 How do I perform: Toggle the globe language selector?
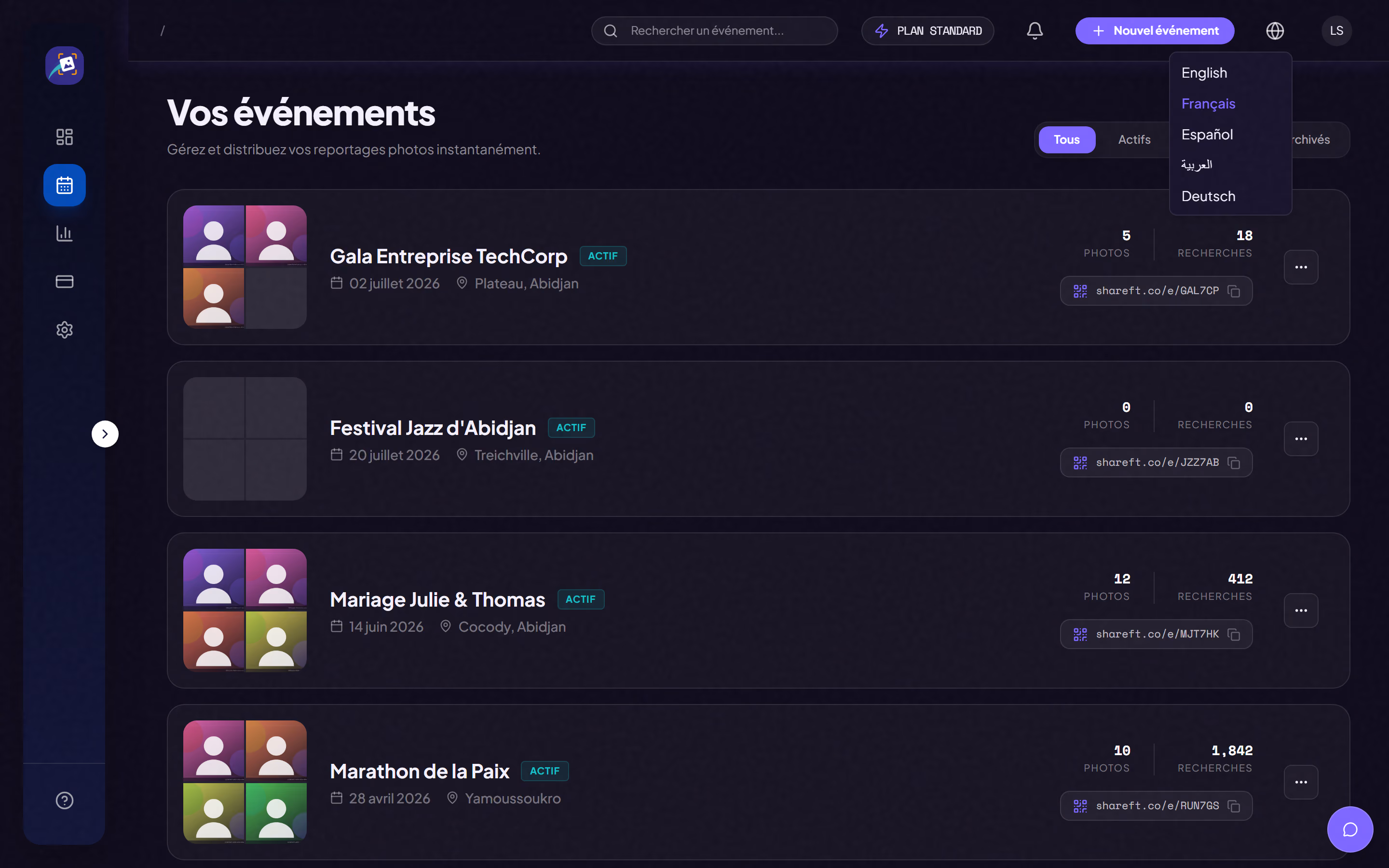[x=1275, y=30]
